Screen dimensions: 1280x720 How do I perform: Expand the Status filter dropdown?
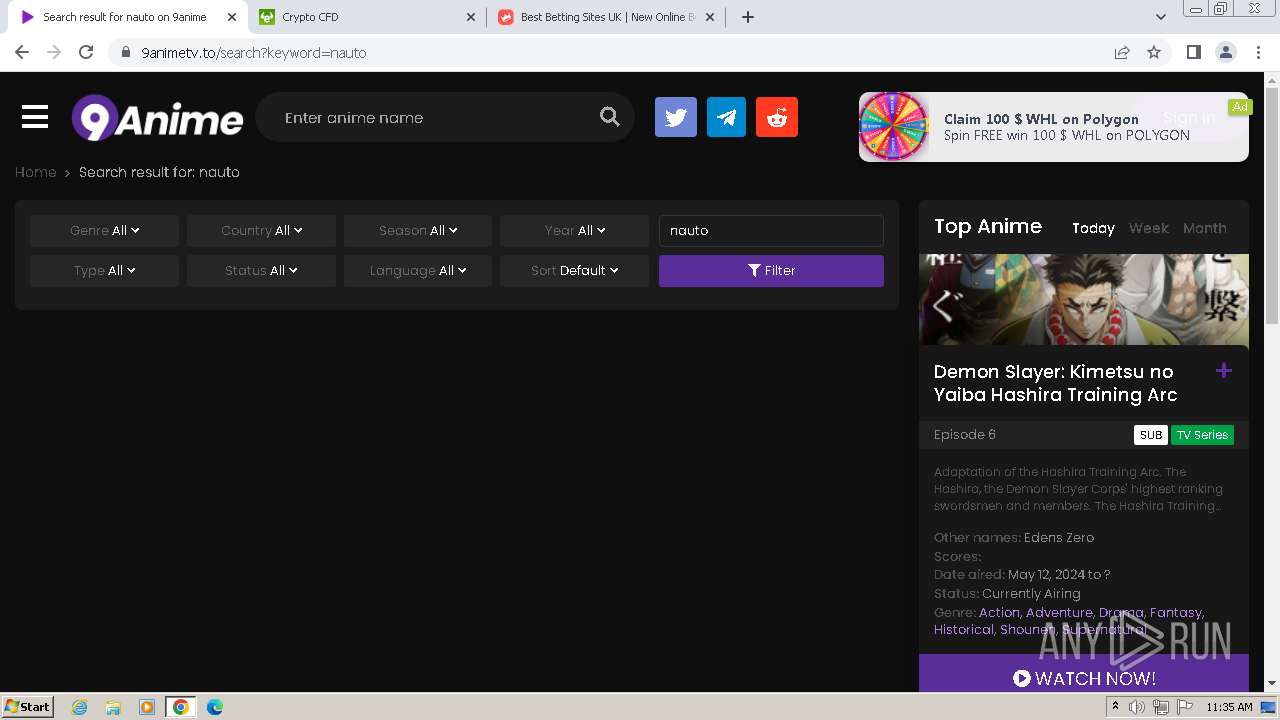(x=261, y=271)
